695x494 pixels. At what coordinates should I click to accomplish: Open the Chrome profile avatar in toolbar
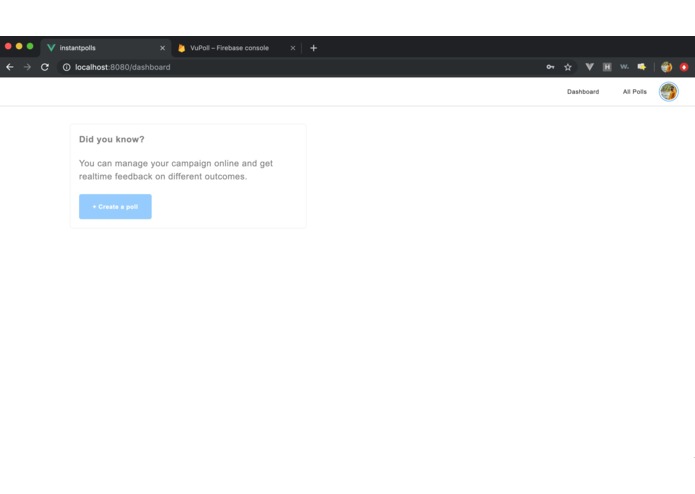[666, 67]
